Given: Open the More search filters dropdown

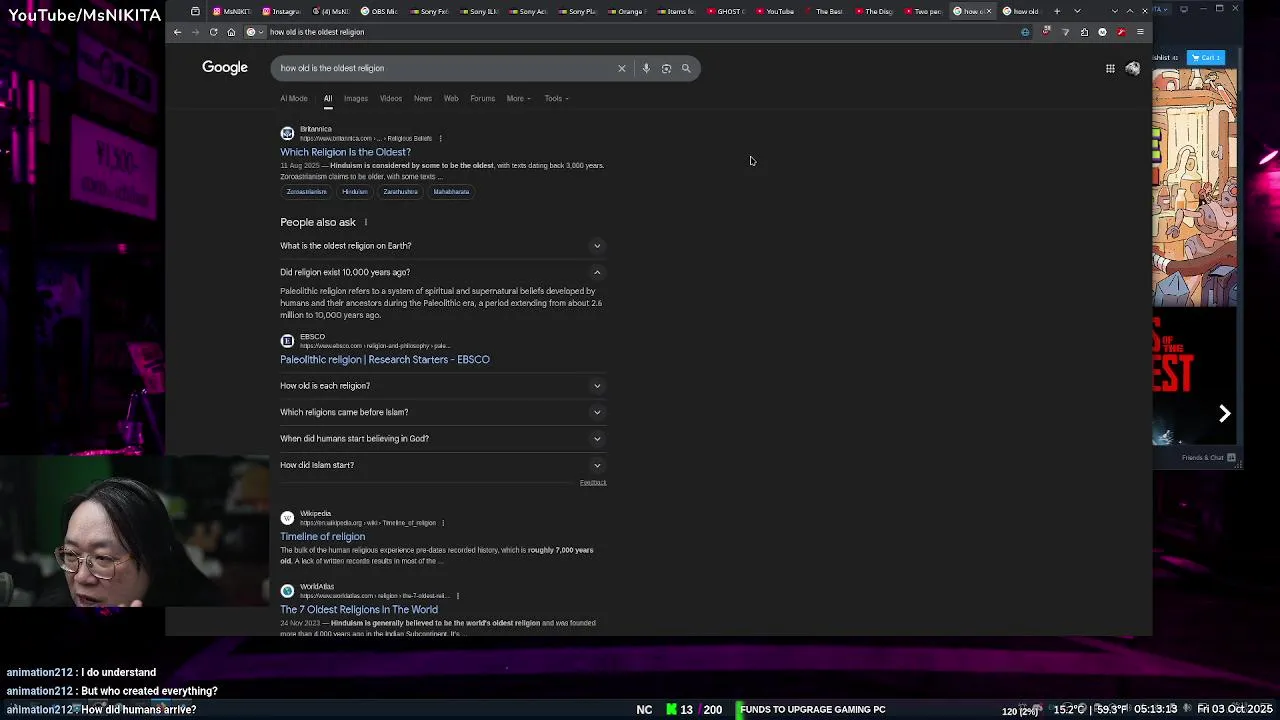Looking at the screenshot, I should coord(518,98).
